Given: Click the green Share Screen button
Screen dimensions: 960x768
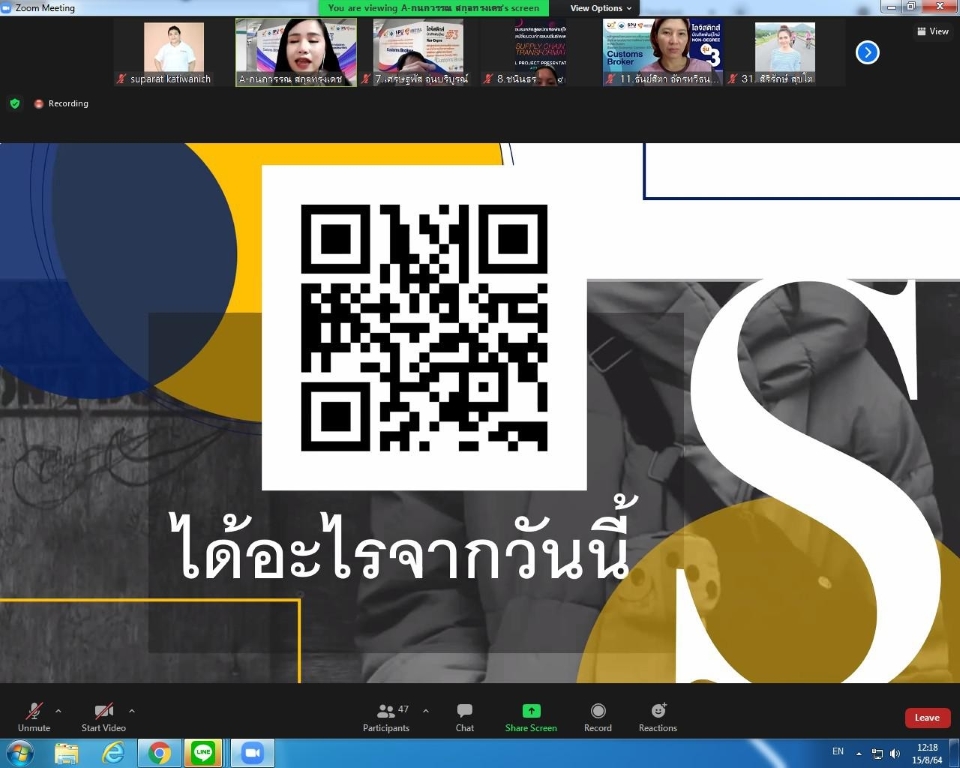Looking at the screenshot, I should tap(531, 717).
